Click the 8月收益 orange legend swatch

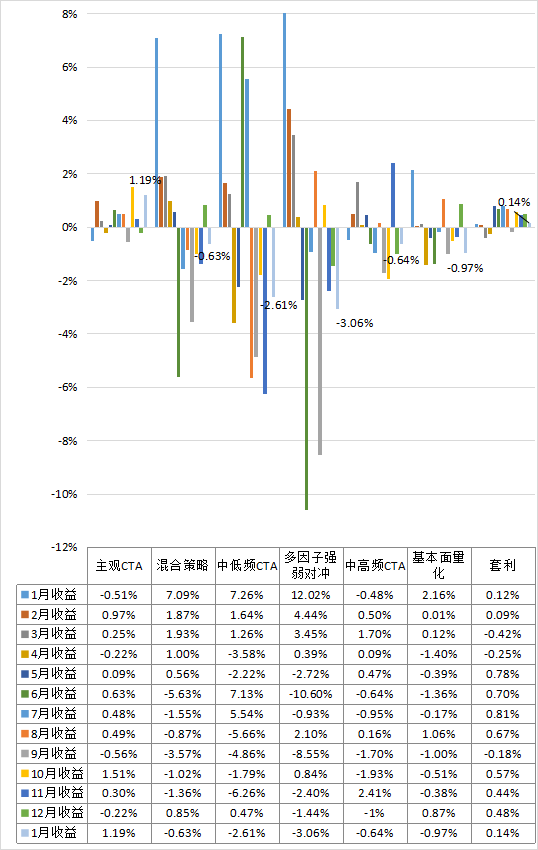point(25,733)
